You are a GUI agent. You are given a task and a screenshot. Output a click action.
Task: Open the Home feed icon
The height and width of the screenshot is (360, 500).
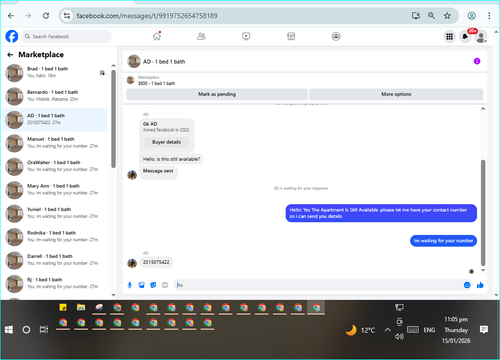157,36
